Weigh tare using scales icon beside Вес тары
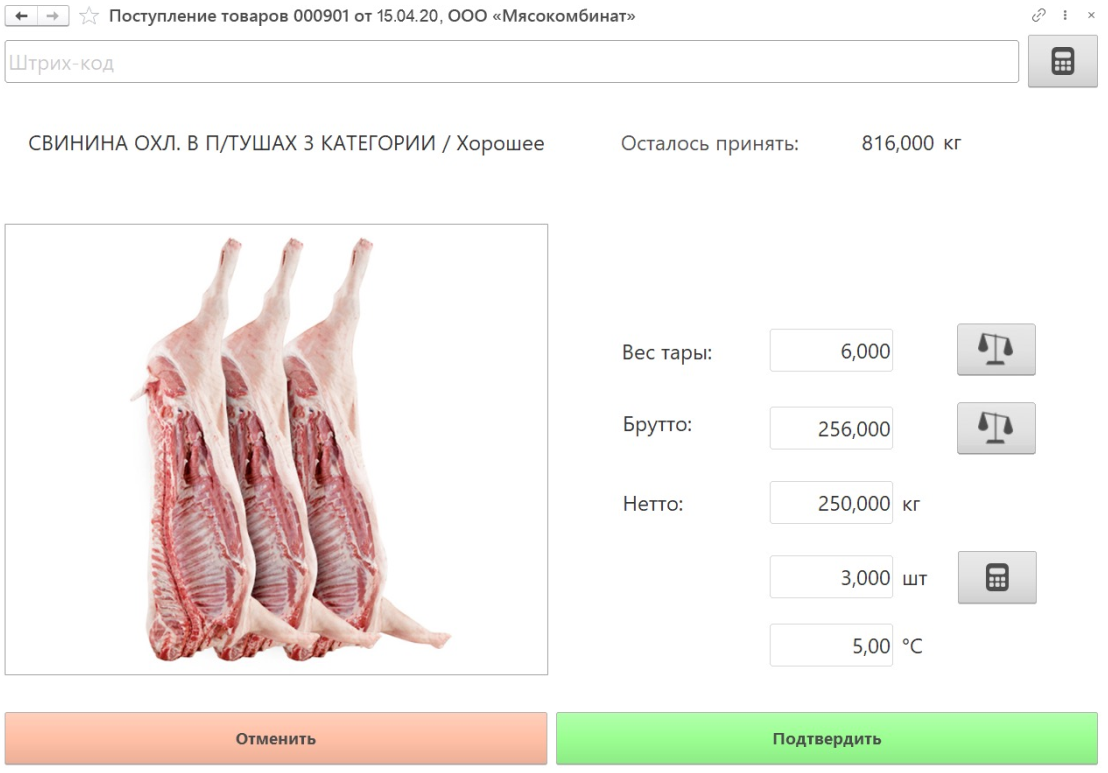The image size is (1108, 773). 996,350
